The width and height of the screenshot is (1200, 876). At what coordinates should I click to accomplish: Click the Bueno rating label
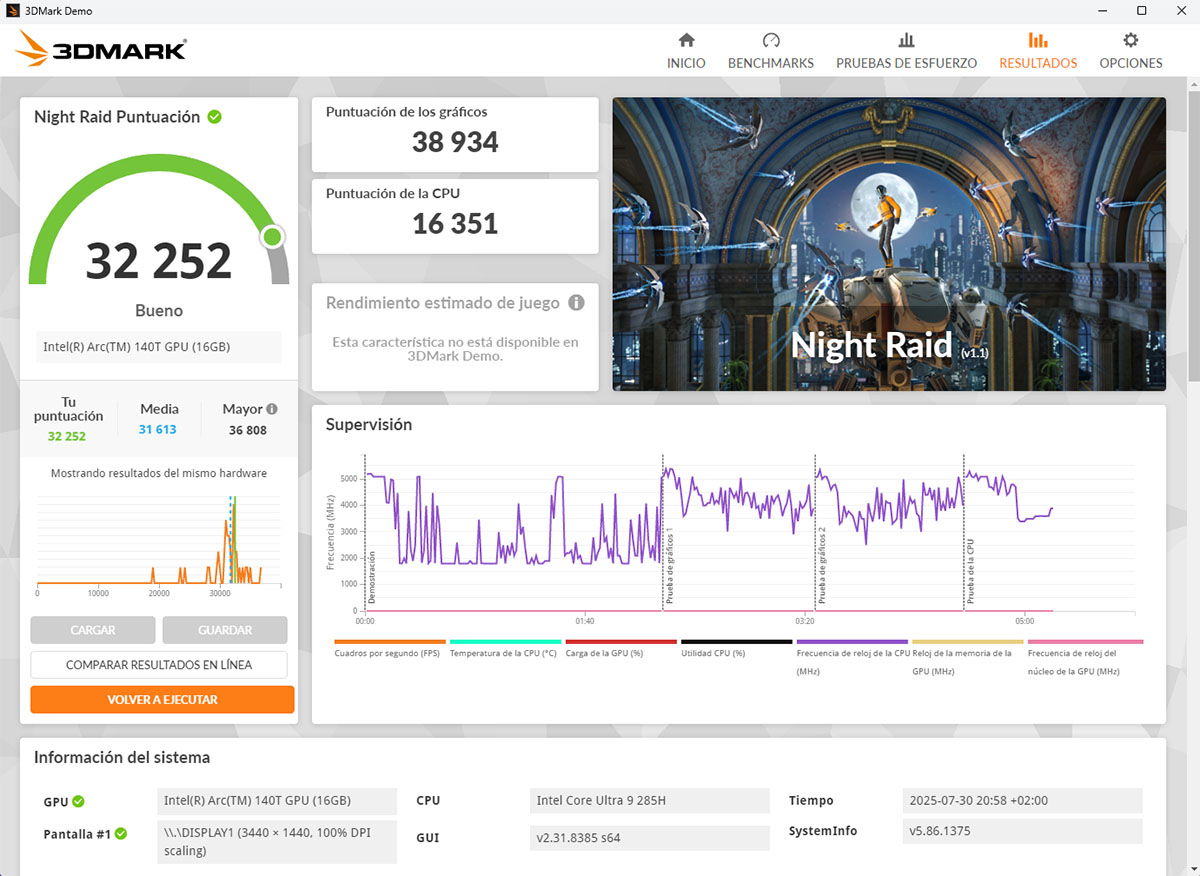point(159,311)
